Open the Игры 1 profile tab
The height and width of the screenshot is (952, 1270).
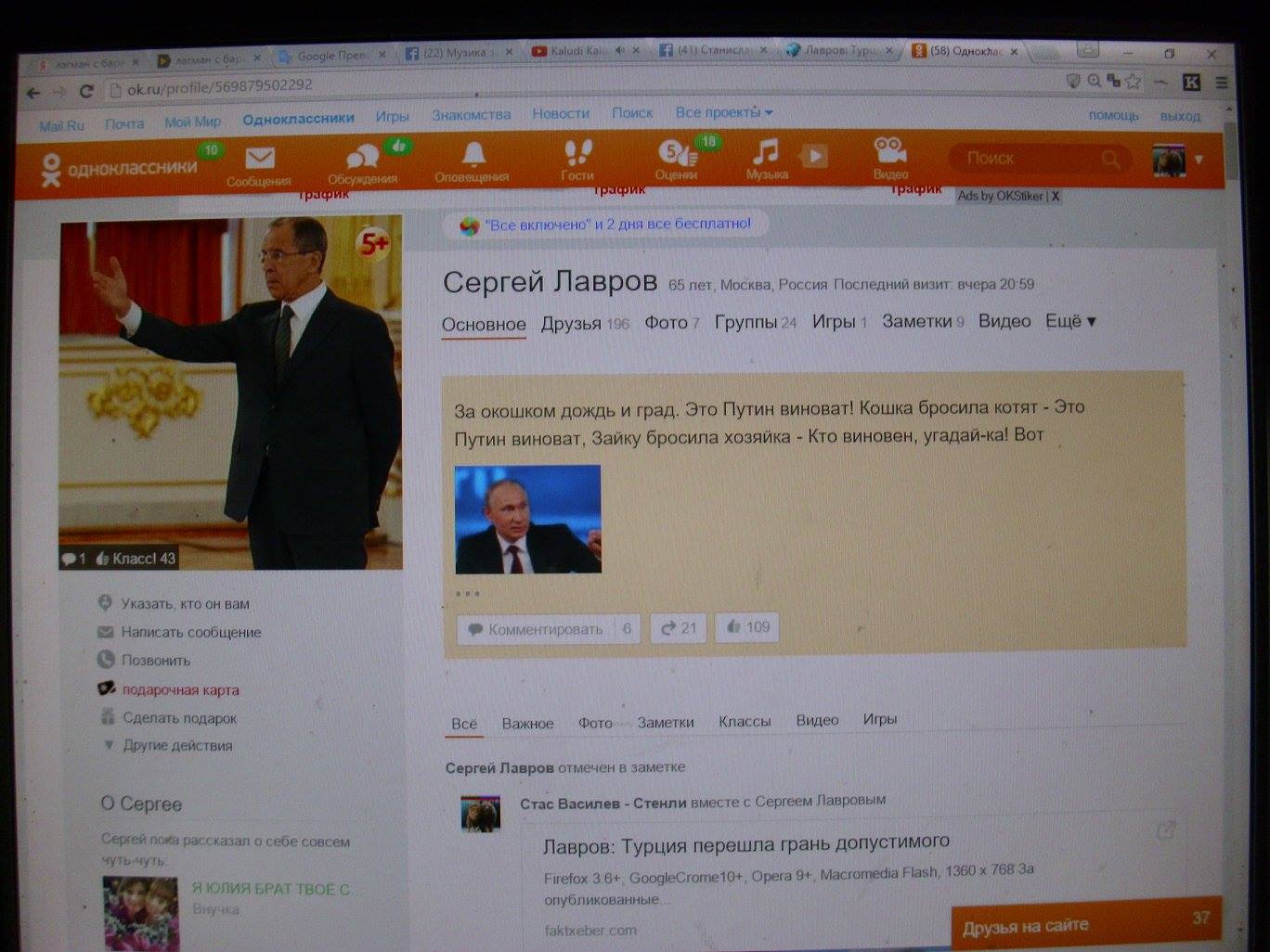[839, 321]
